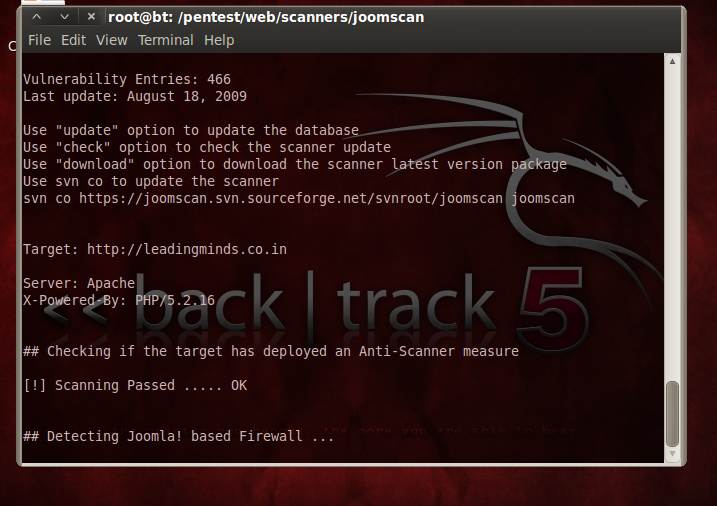The width and height of the screenshot is (717, 506).
Task: Click the window title root@bt joomscan path
Action: pos(266,17)
